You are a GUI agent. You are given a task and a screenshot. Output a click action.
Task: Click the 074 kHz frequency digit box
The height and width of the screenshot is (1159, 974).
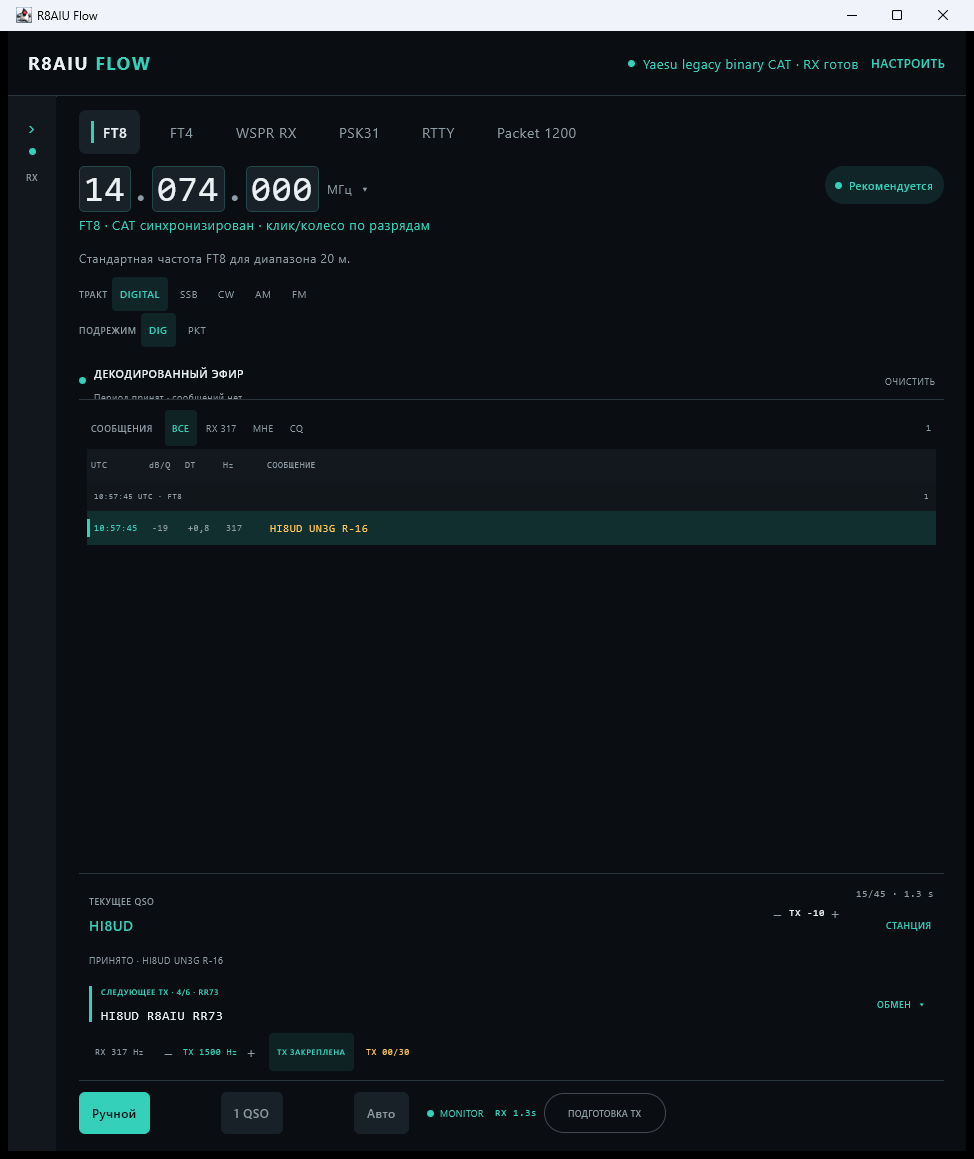coord(188,189)
